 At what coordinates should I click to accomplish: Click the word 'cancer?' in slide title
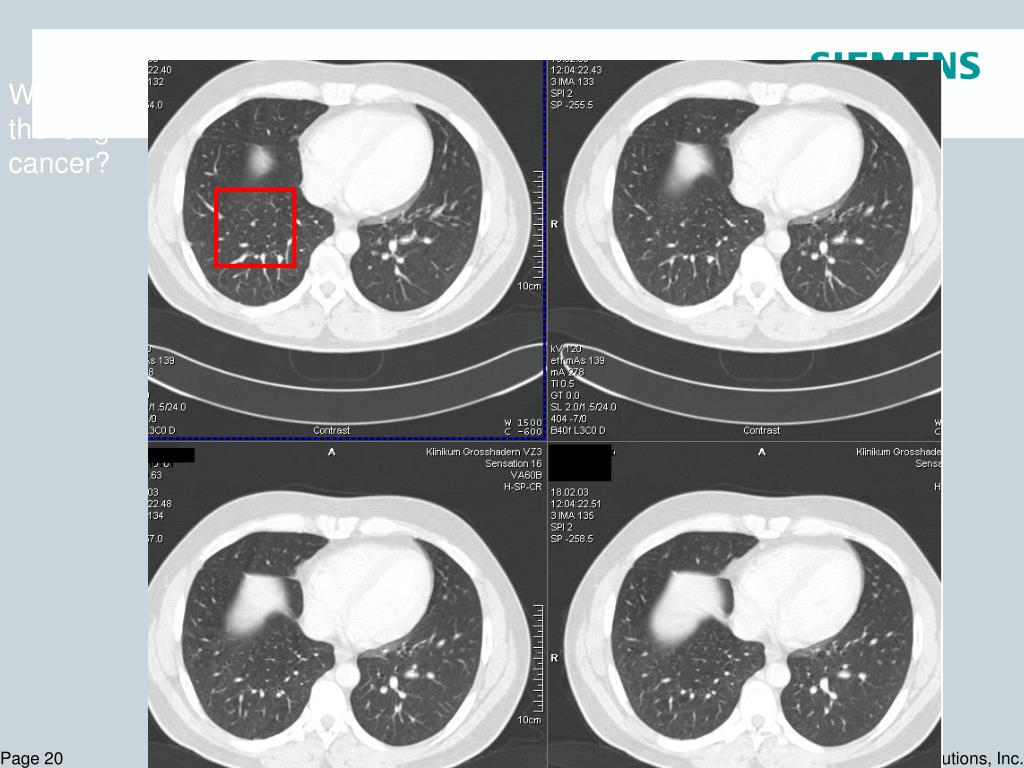click(59, 163)
